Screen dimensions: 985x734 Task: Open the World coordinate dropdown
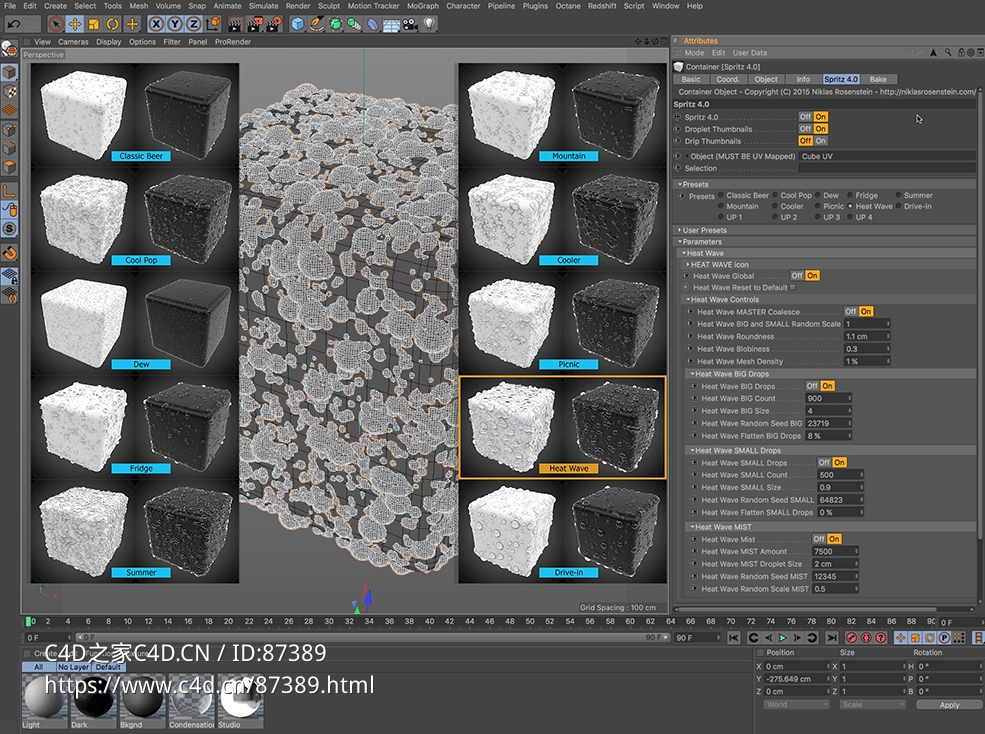tap(795, 704)
